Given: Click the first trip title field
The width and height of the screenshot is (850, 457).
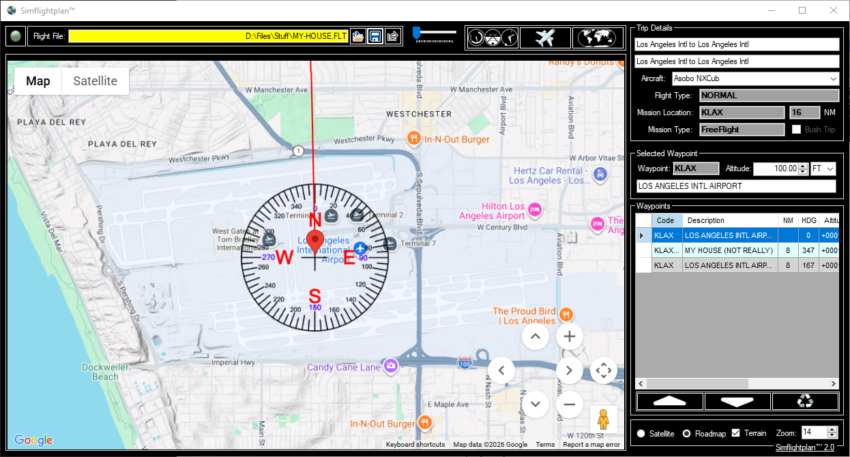Looking at the screenshot, I should (737, 44).
